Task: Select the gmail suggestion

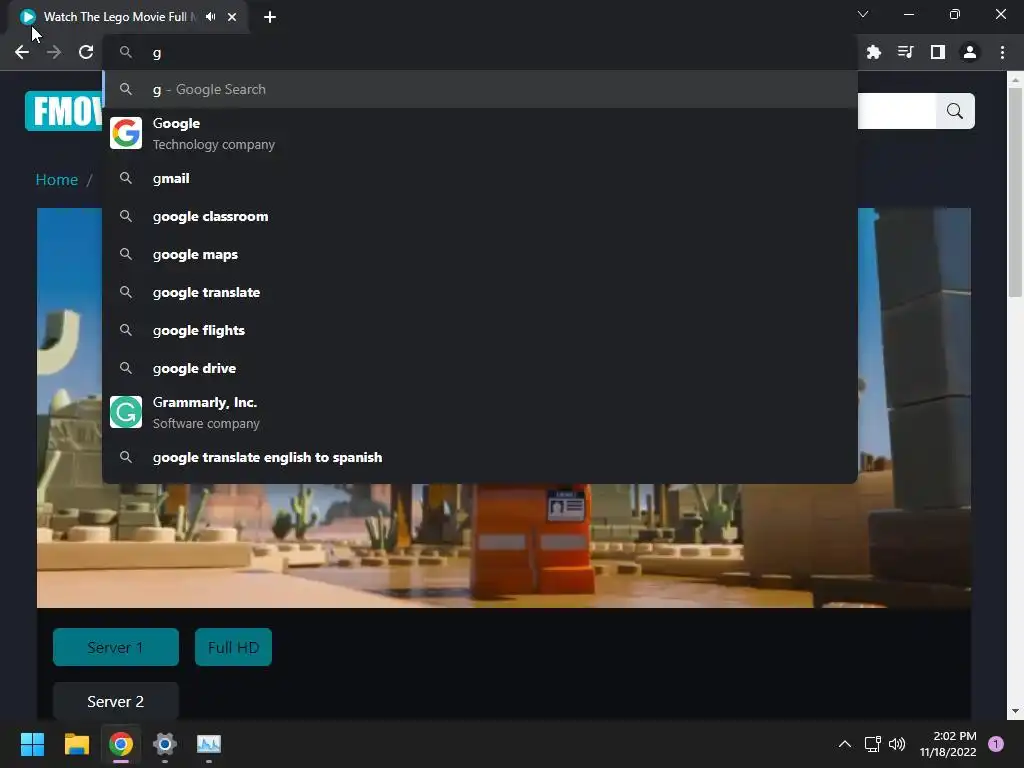Action: tap(480, 178)
